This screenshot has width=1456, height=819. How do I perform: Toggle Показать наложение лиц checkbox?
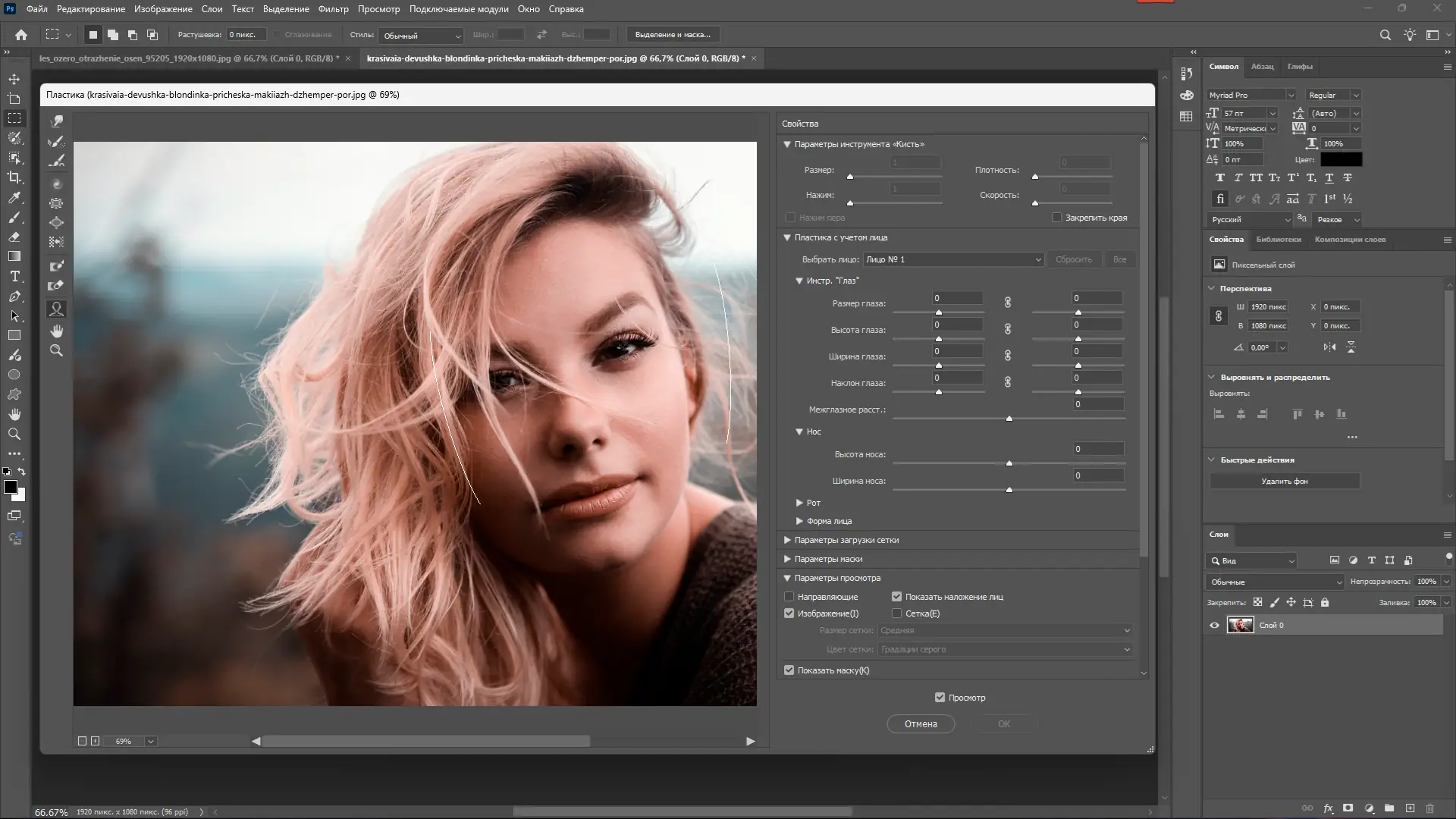[x=896, y=597]
